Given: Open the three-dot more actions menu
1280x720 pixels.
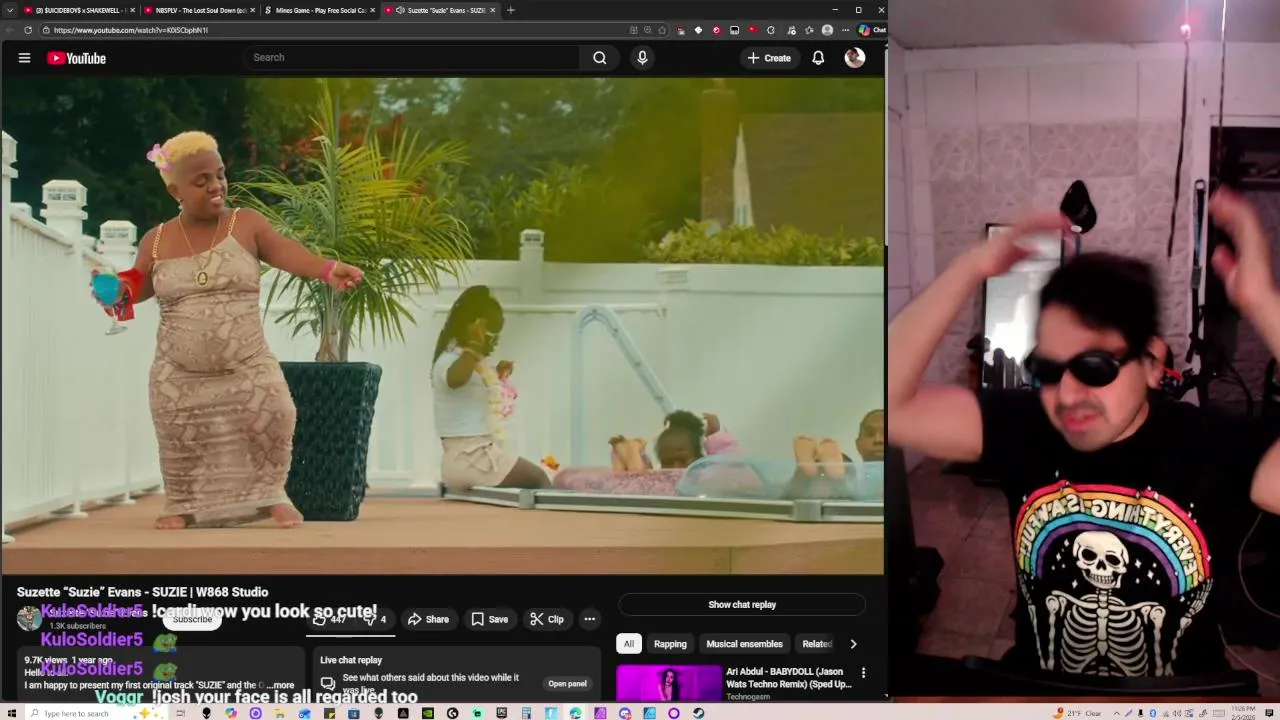Looking at the screenshot, I should pos(590,619).
